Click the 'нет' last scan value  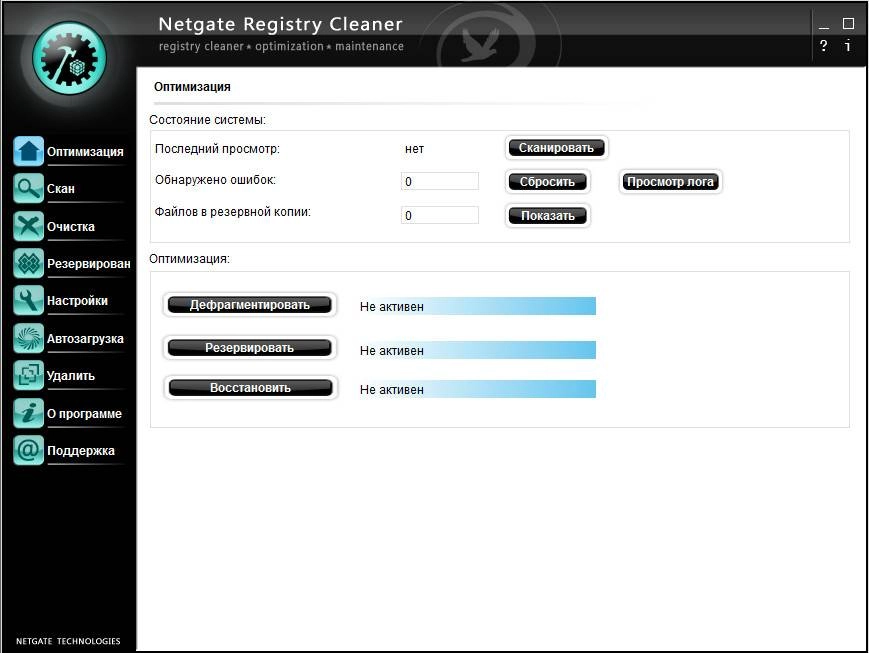point(415,149)
